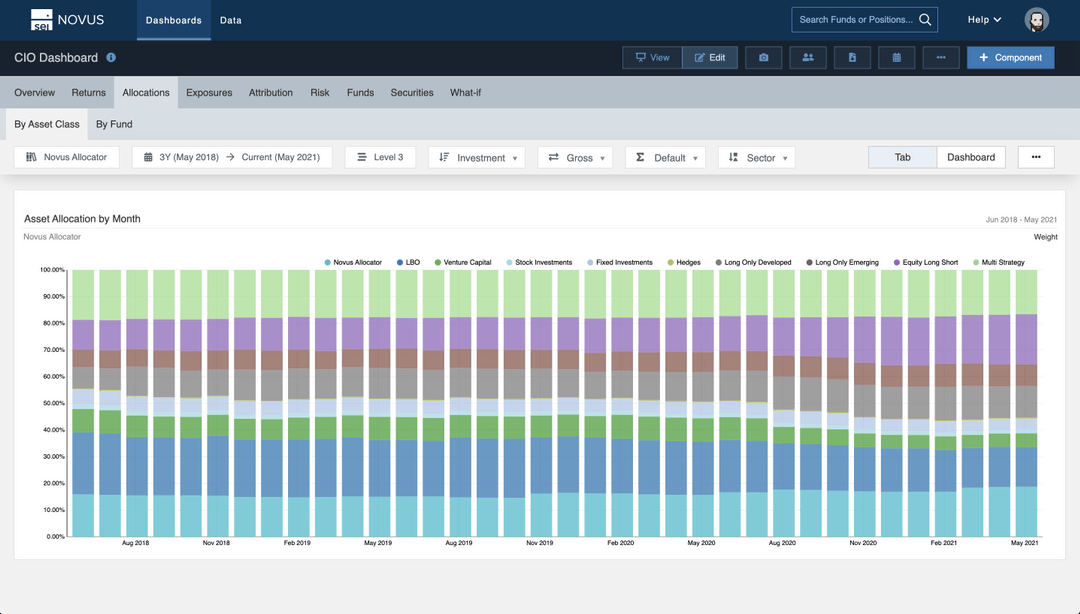Open the Investment sort dropdown
This screenshot has width=1080, height=614.
coord(477,156)
